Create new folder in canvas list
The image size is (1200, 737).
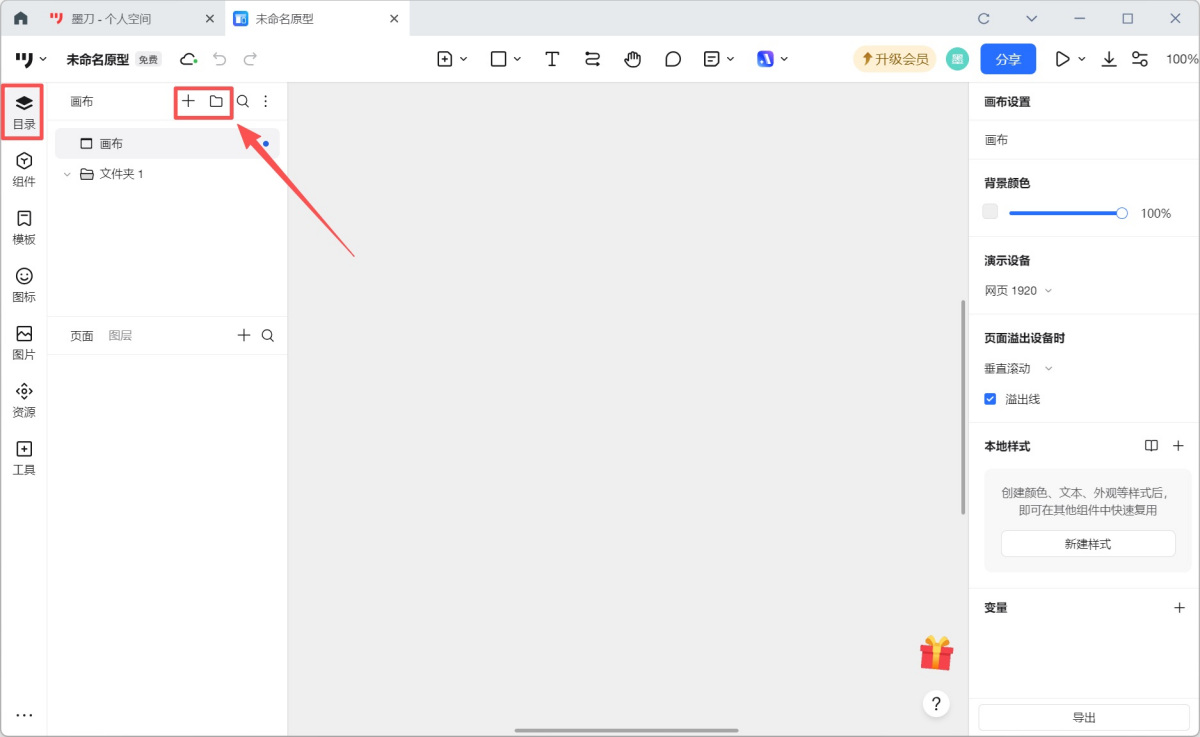pyautogui.click(x=216, y=101)
